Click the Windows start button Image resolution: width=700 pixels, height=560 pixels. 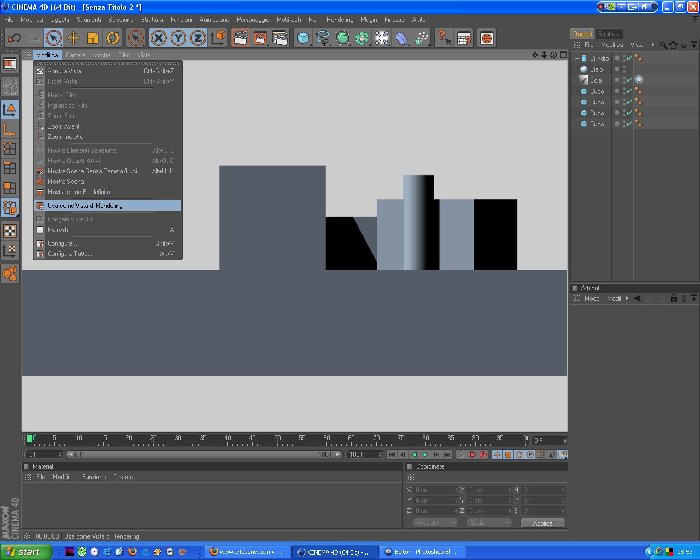pos(25,552)
